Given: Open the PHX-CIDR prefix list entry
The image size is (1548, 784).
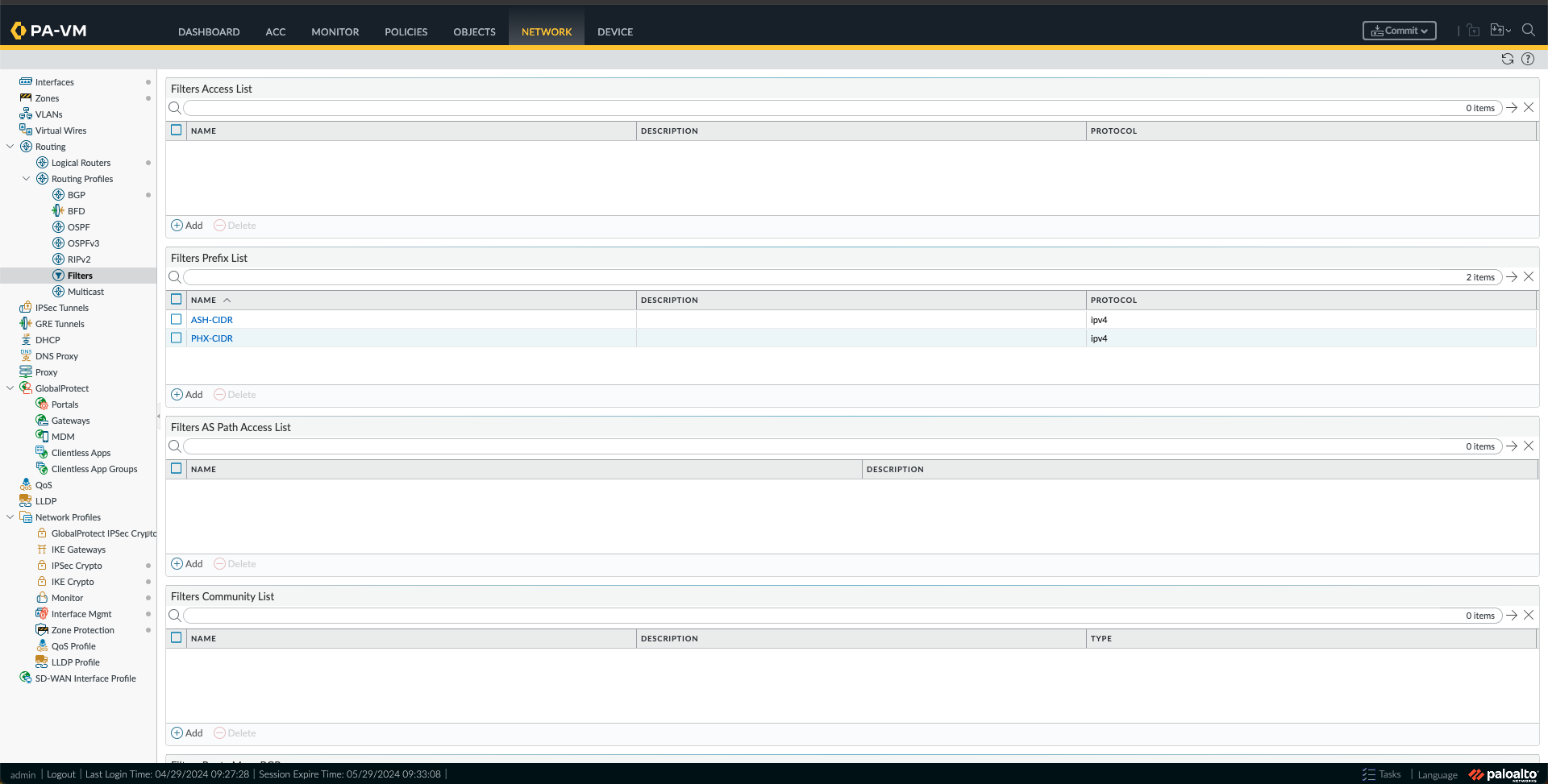Looking at the screenshot, I should (211, 338).
